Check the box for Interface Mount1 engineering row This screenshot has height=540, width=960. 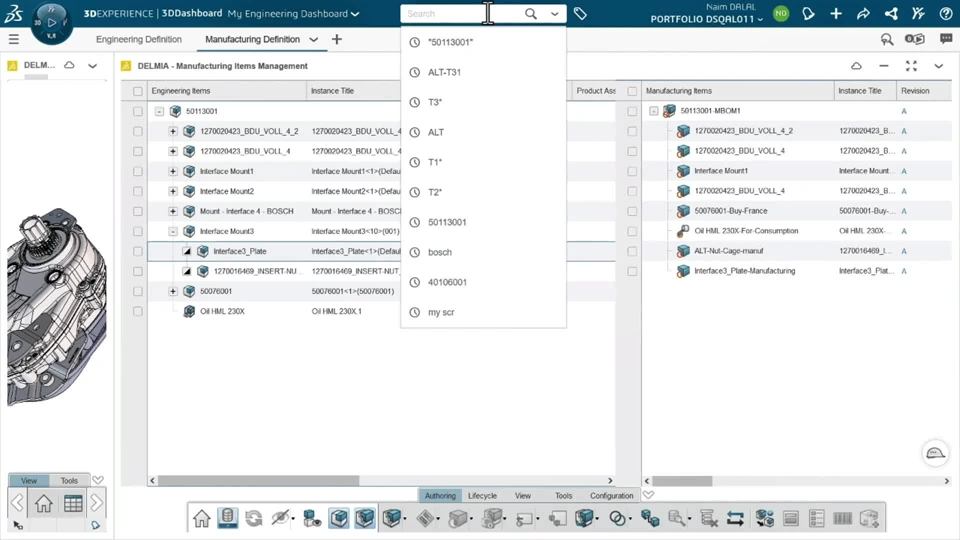click(x=138, y=171)
